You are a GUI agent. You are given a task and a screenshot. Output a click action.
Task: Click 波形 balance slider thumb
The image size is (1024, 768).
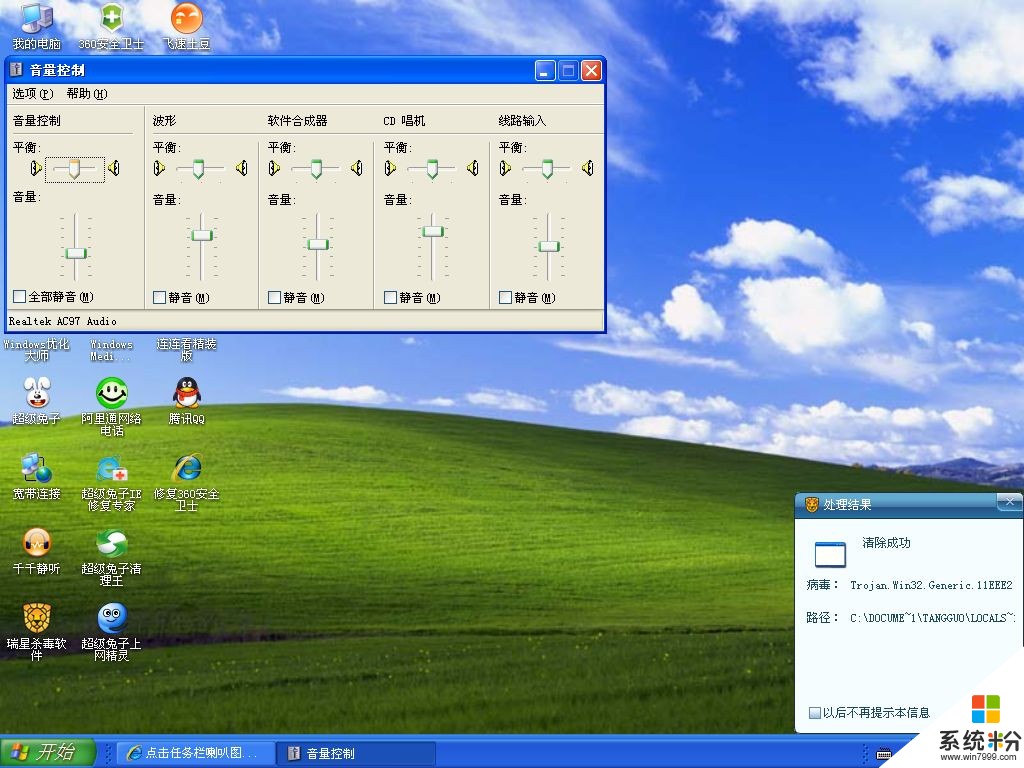pyautogui.click(x=199, y=169)
